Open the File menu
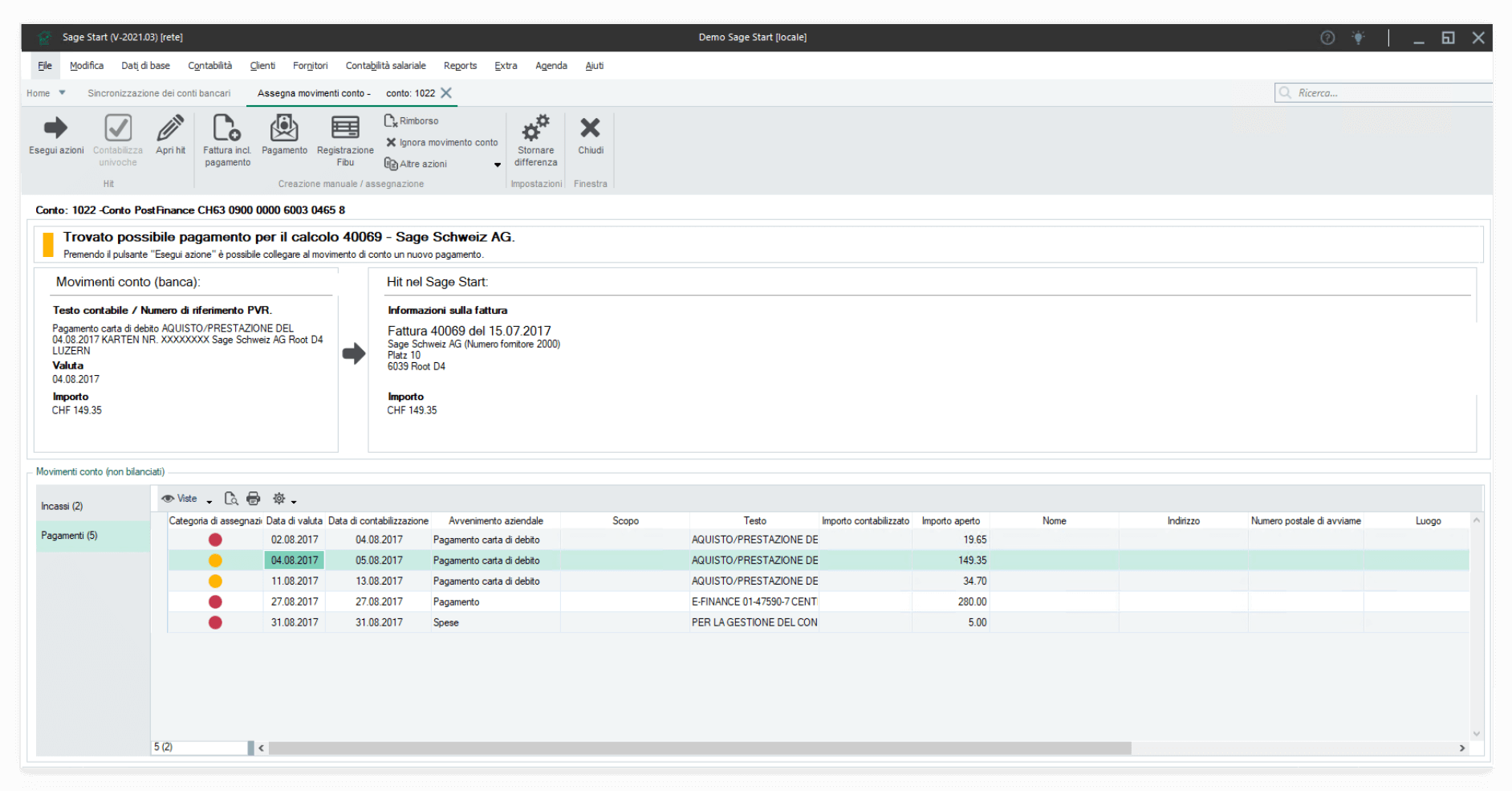Image resolution: width=1512 pixels, height=791 pixels. [x=45, y=66]
